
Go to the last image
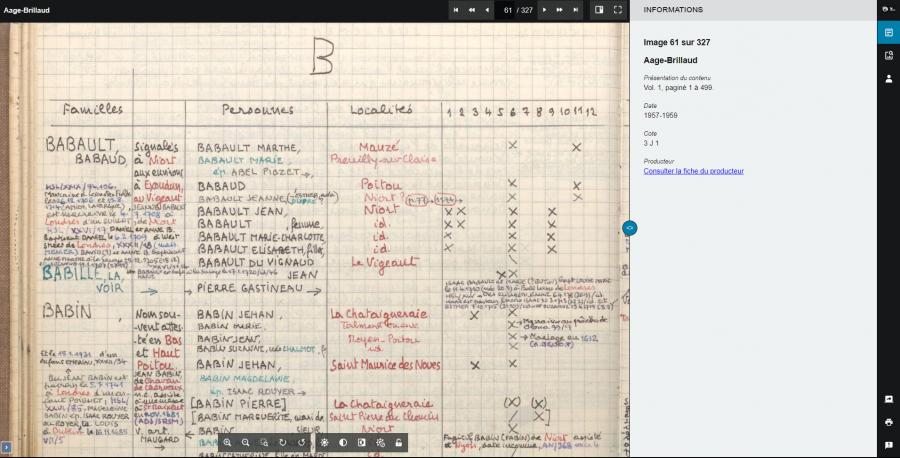576,10
